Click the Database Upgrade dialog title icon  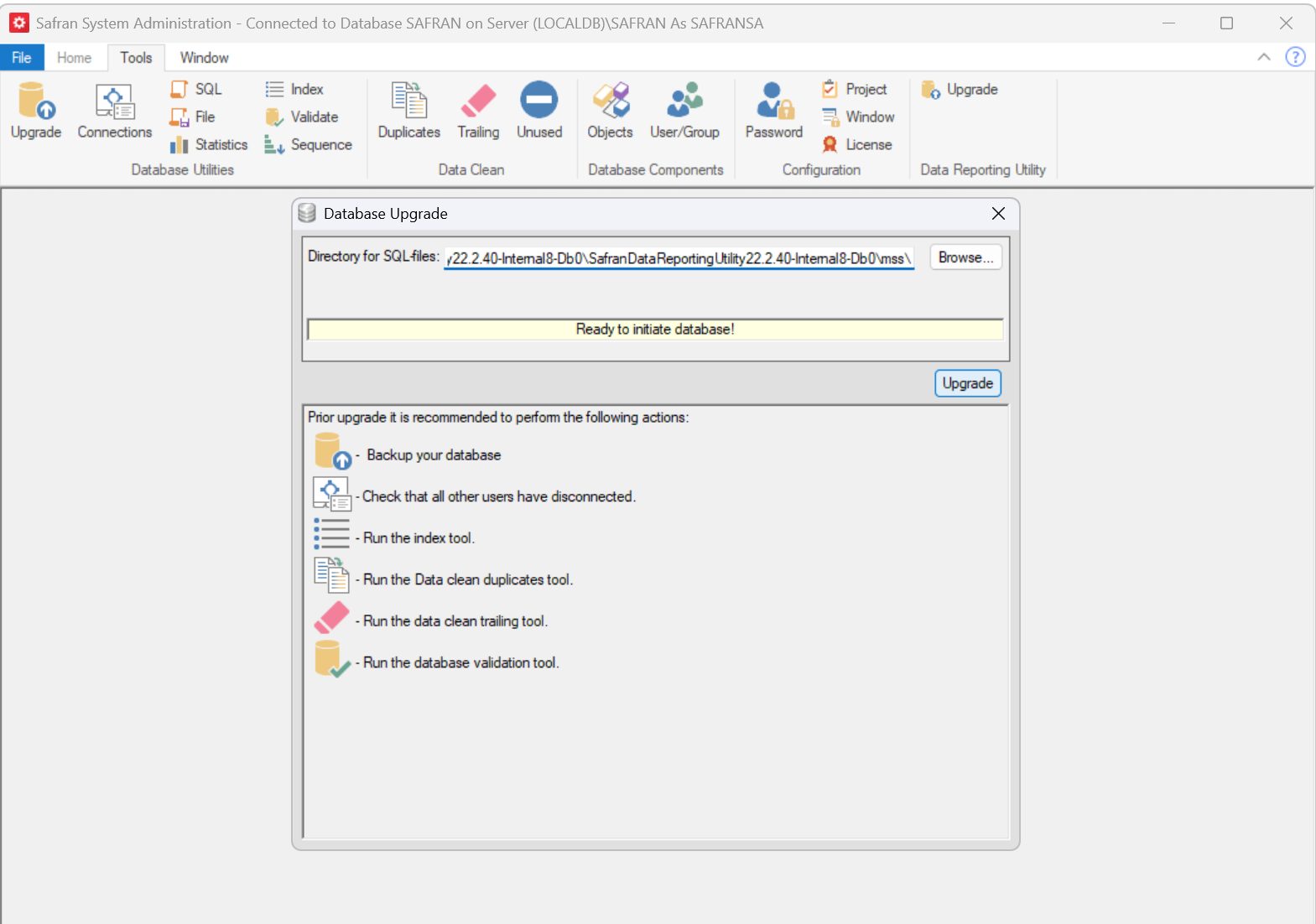point(307,213)
